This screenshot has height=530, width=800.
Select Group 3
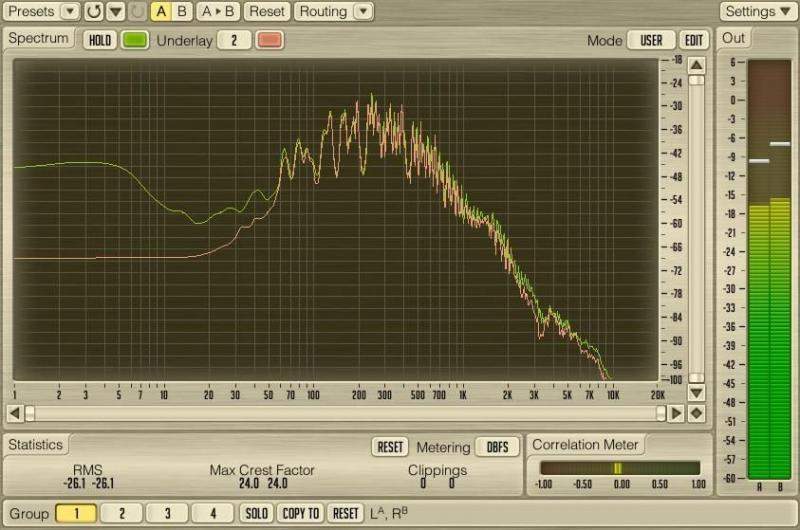pos(167,513)
